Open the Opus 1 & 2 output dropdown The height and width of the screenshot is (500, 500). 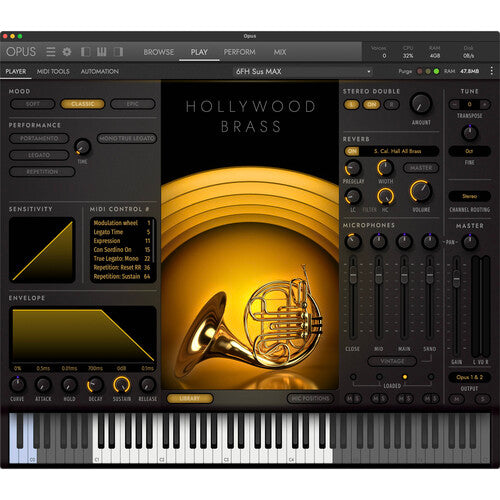[x=469, y=377]
